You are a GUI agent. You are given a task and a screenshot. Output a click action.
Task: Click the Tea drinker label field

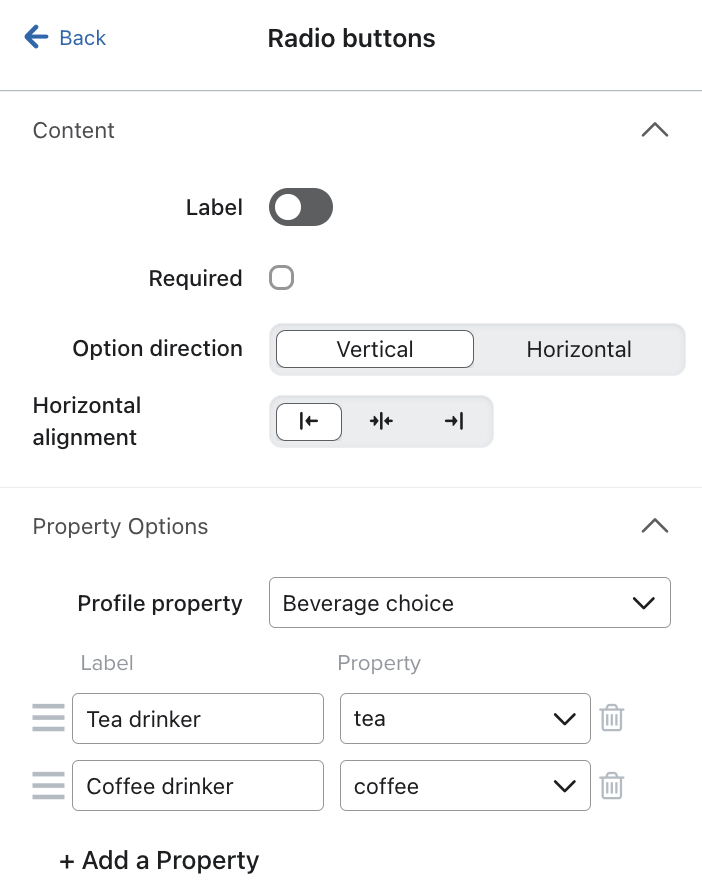tap(197, 718)
